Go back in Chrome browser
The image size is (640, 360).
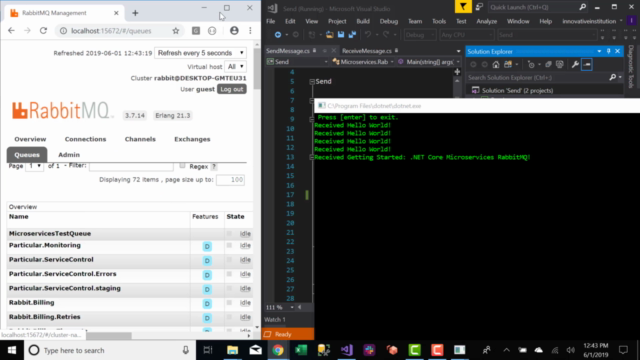(11, 31)
